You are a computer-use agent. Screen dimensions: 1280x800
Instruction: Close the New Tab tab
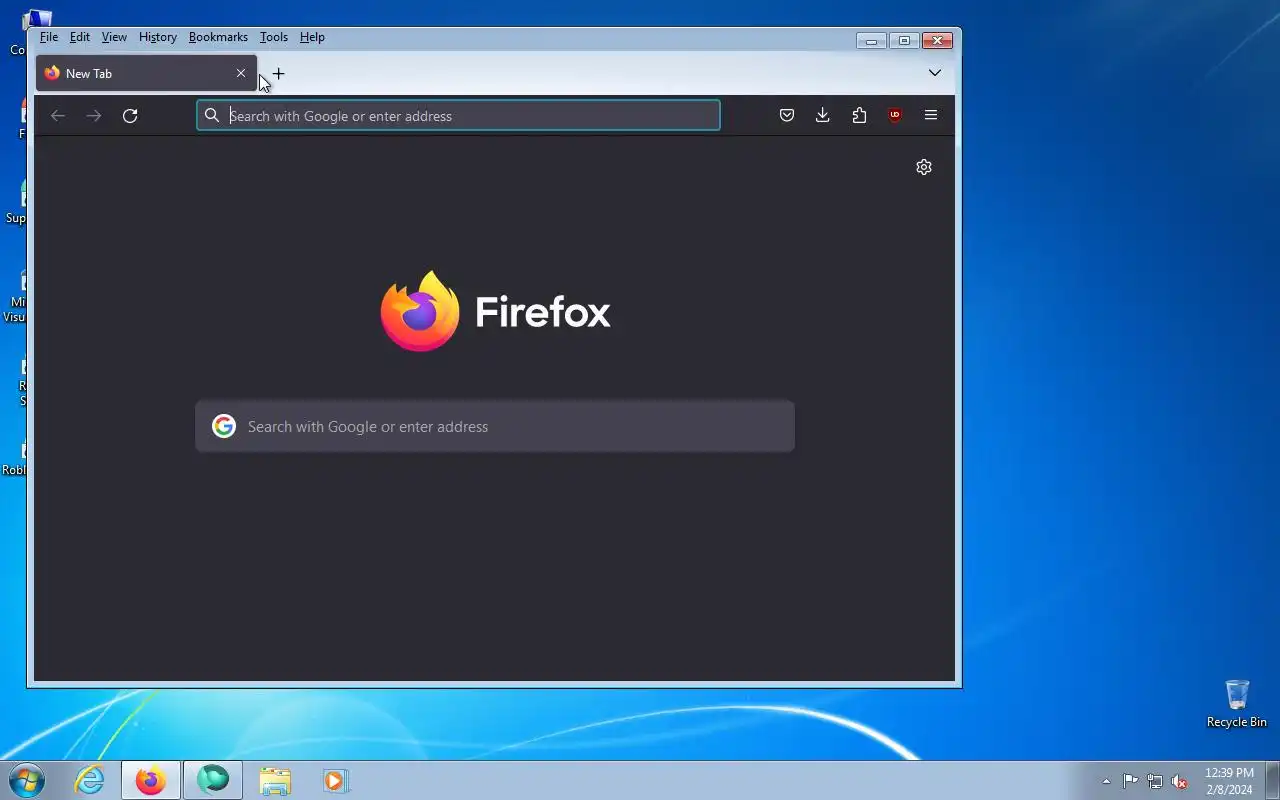click(x=241, y=73)
